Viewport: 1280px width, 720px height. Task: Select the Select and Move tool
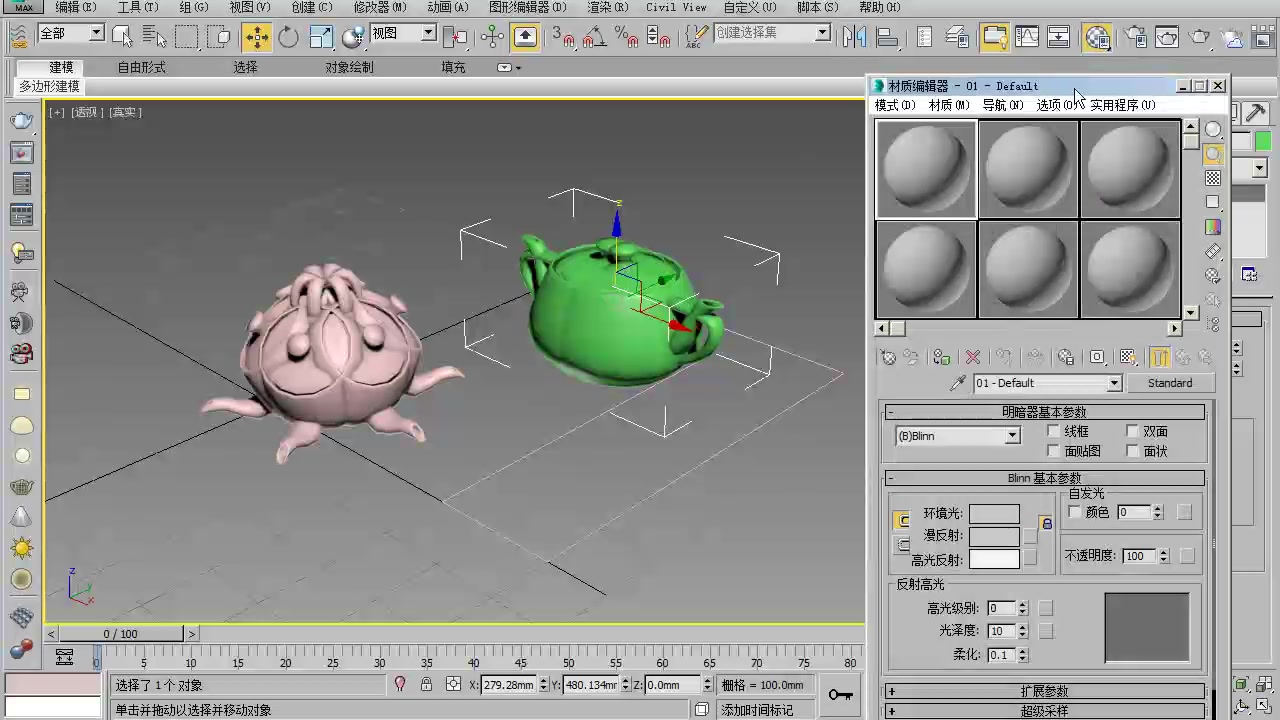pos(257,36)
